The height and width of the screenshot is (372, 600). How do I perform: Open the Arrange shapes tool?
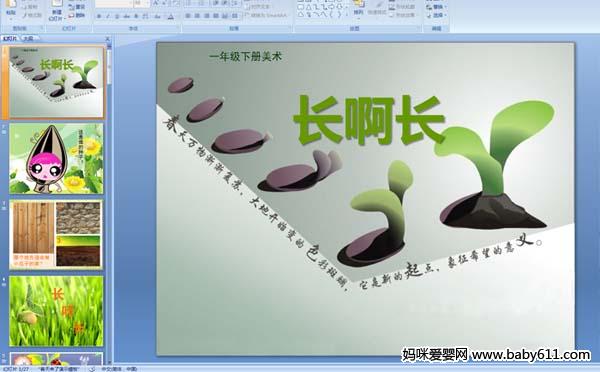pyautogui.click(x=359, y=9)
